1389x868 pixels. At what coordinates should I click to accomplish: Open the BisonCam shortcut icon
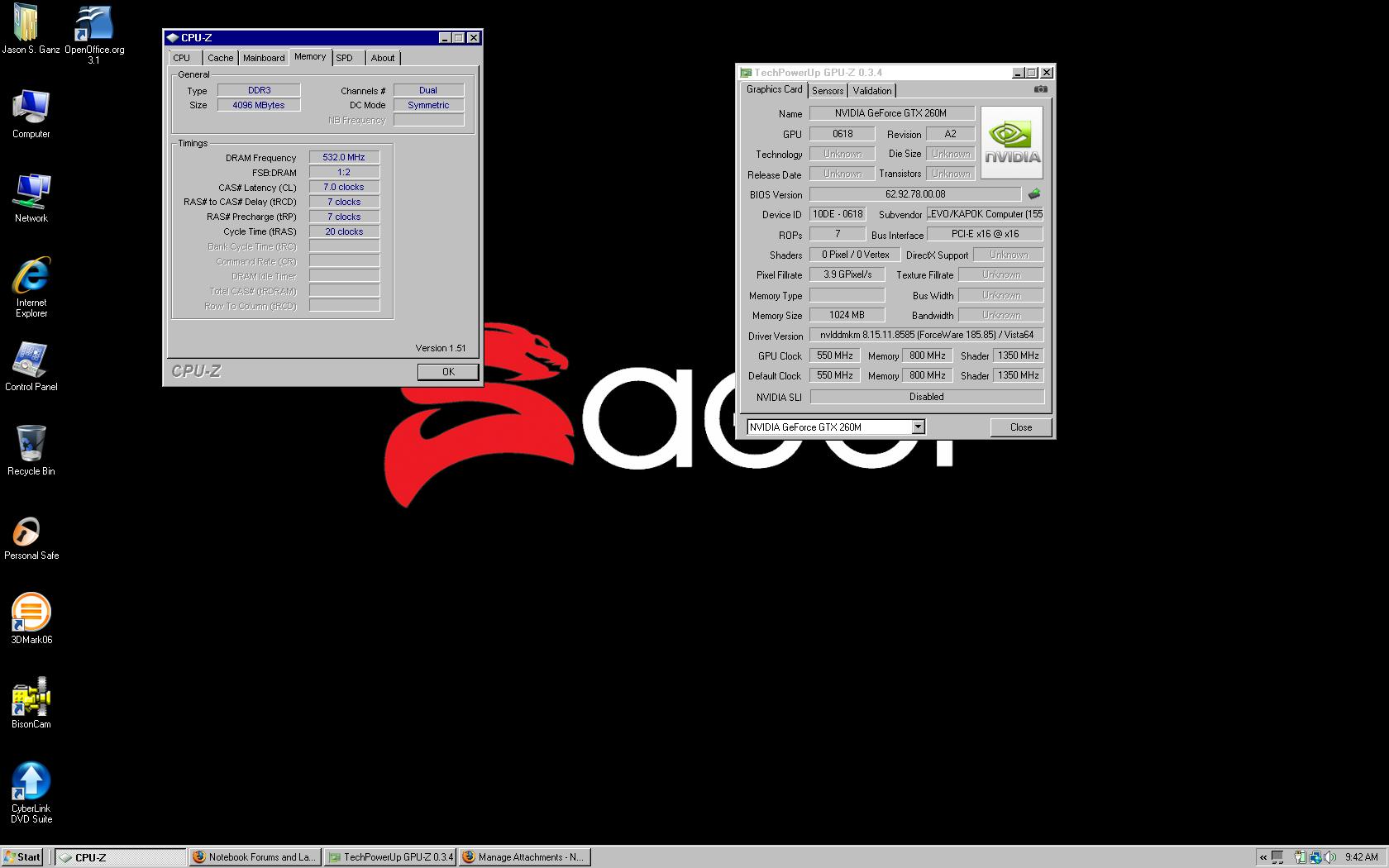pos(31,697)
